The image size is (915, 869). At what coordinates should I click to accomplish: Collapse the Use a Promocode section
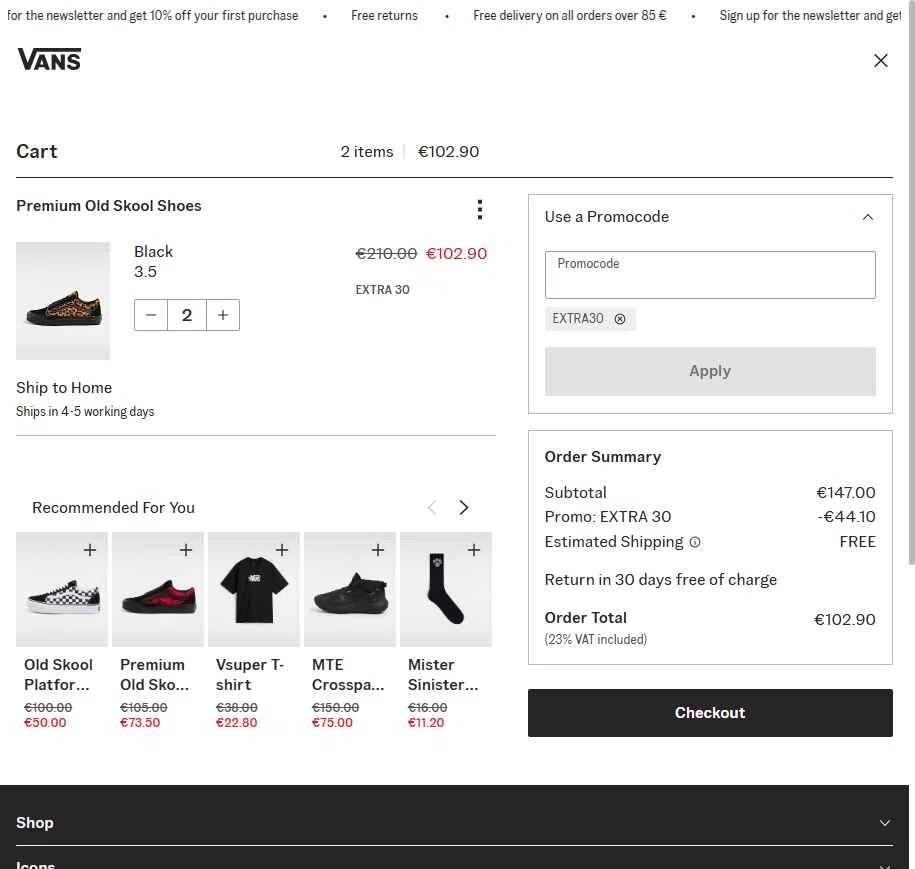coord(868,217)
